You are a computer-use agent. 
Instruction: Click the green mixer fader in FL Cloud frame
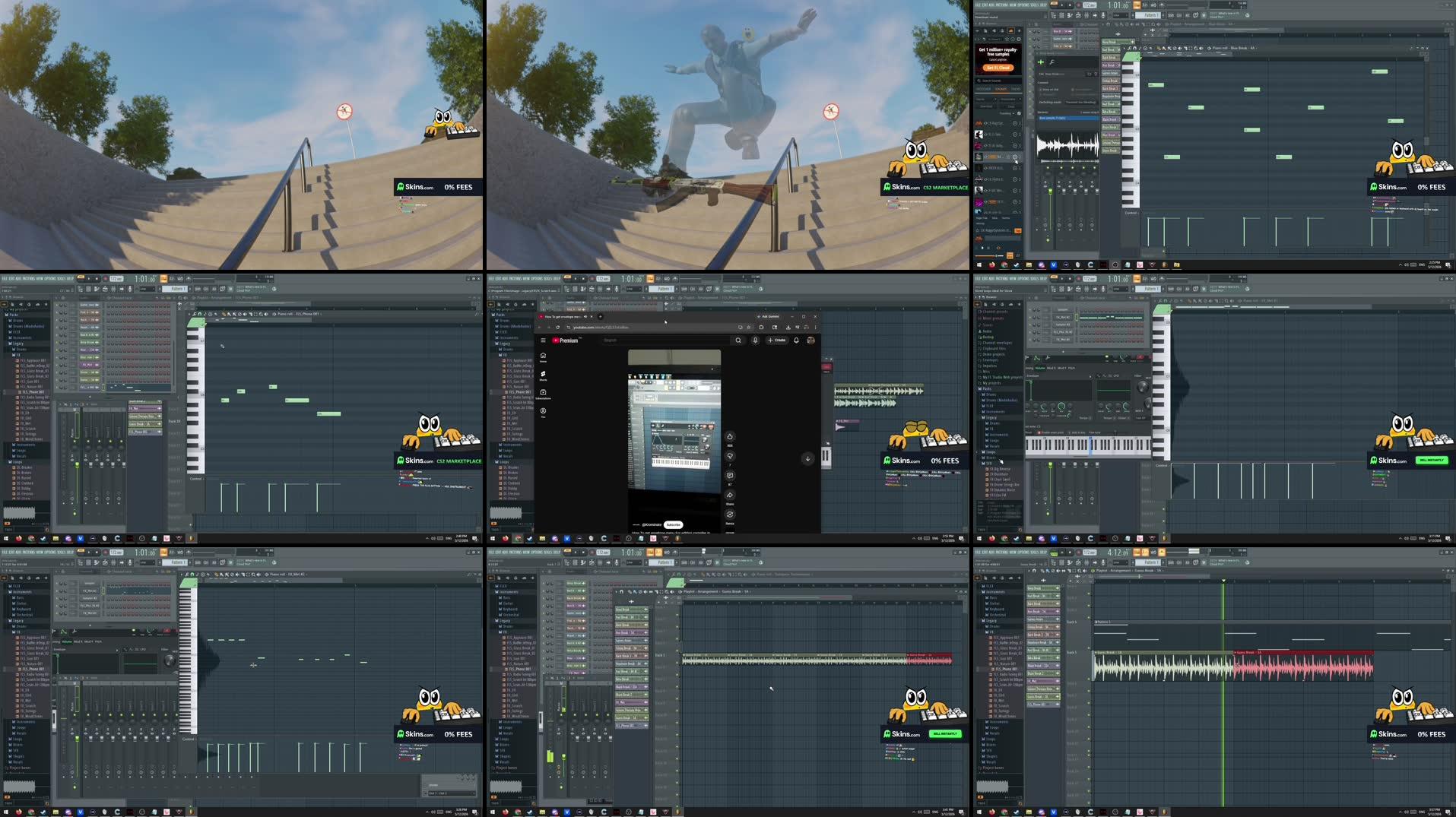coord(1050,192)
